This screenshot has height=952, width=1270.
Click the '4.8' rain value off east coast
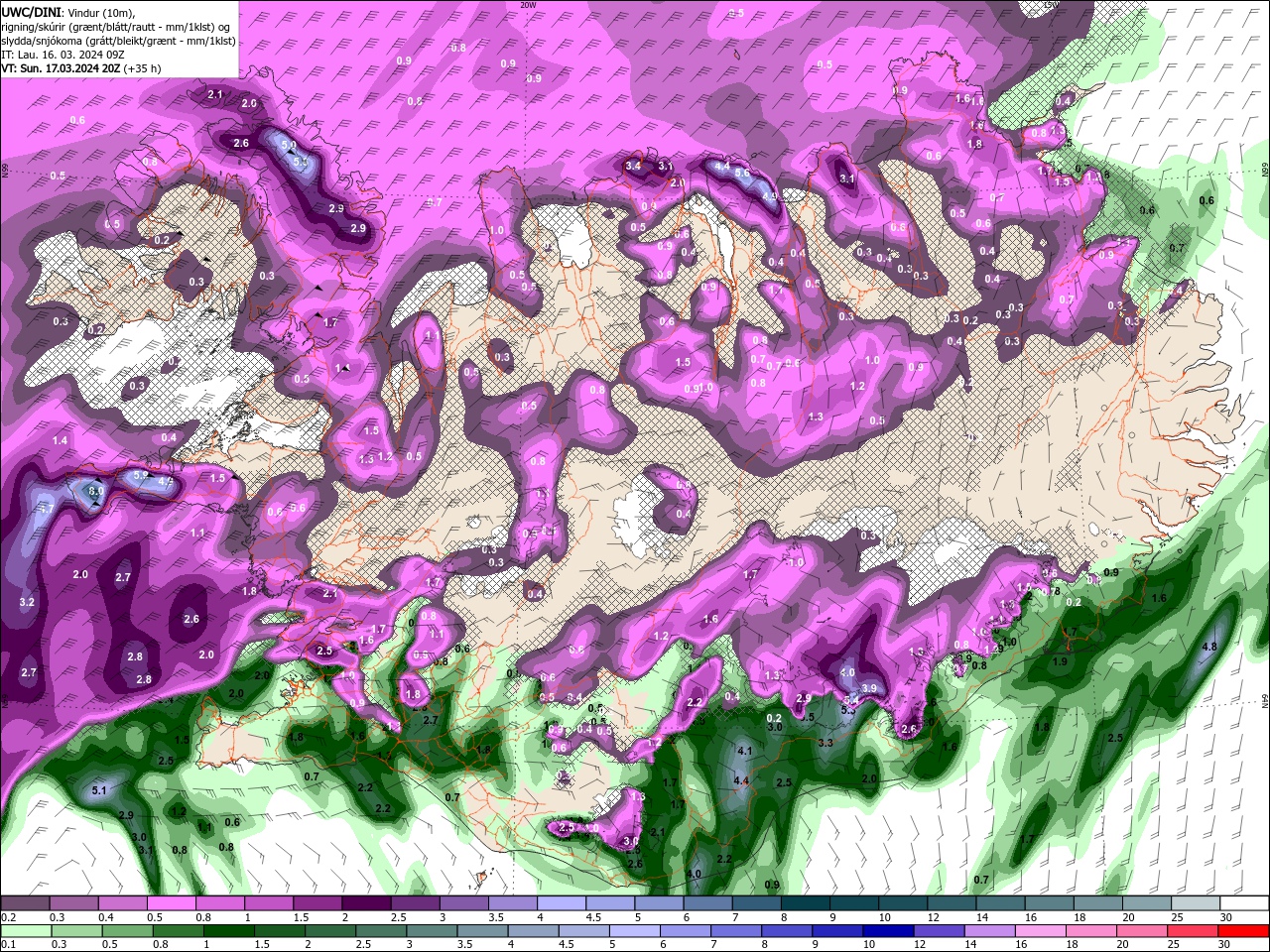coord(1209,647)
